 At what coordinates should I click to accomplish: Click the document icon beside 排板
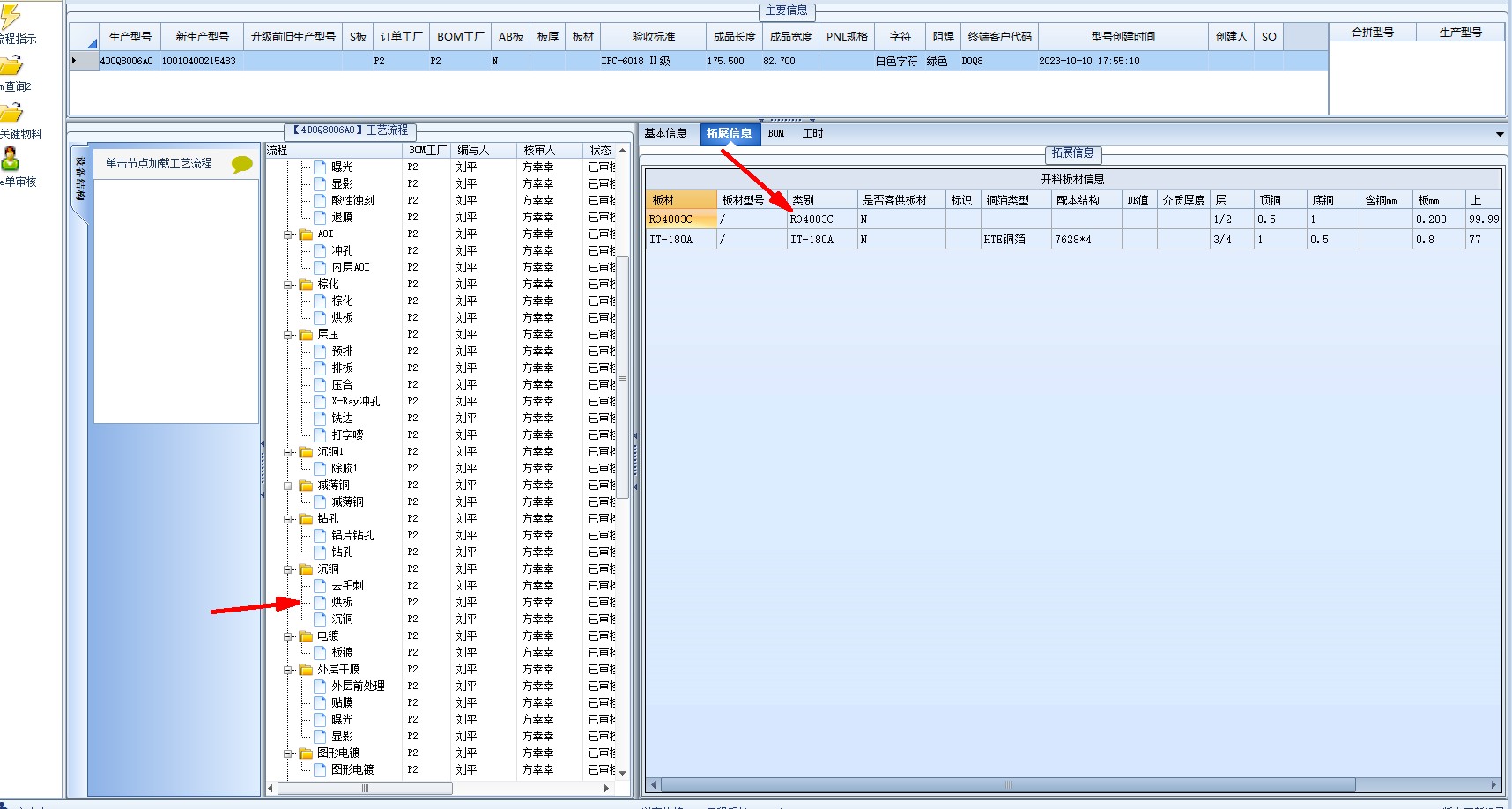(x=321, y=367)
